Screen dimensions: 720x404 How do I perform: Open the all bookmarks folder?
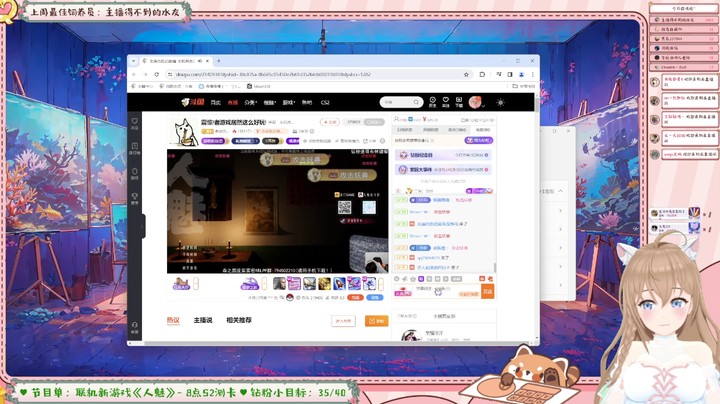[x=523, y=86]
